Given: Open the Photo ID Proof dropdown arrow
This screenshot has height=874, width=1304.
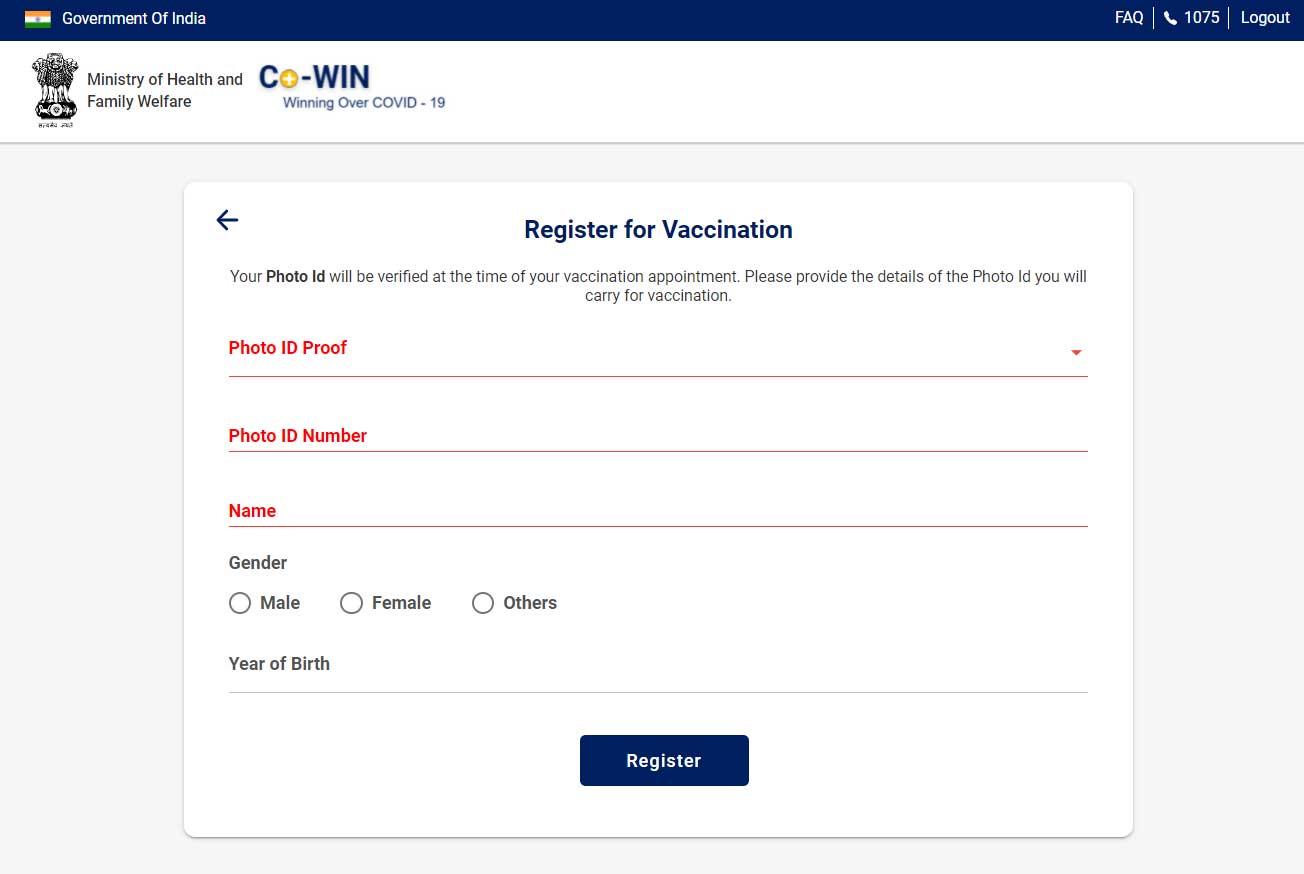Looking at the screenshot, I should click(x=1076, y=353).
